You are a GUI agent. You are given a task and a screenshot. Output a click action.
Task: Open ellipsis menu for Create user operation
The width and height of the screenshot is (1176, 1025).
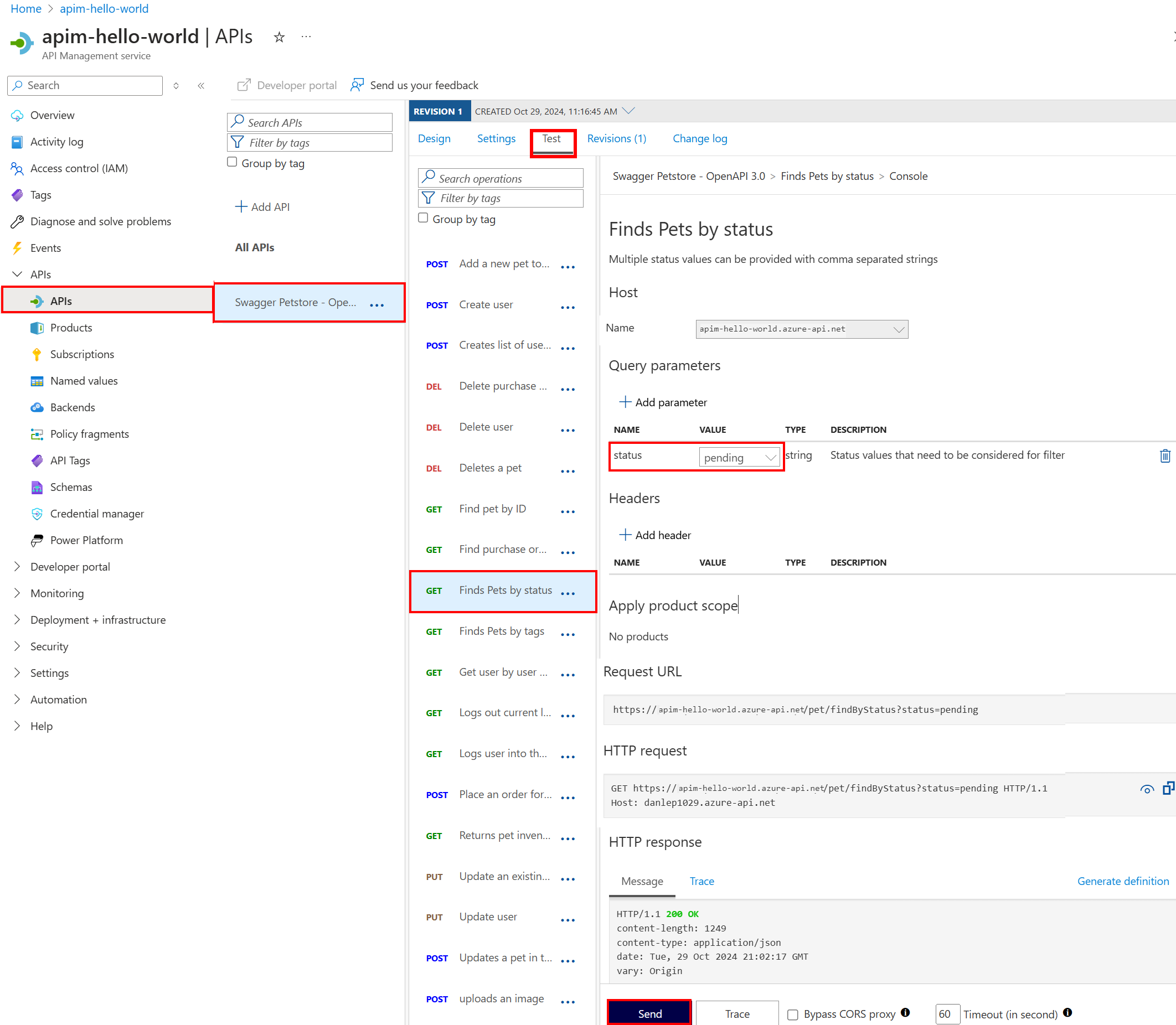coord(568,308)
